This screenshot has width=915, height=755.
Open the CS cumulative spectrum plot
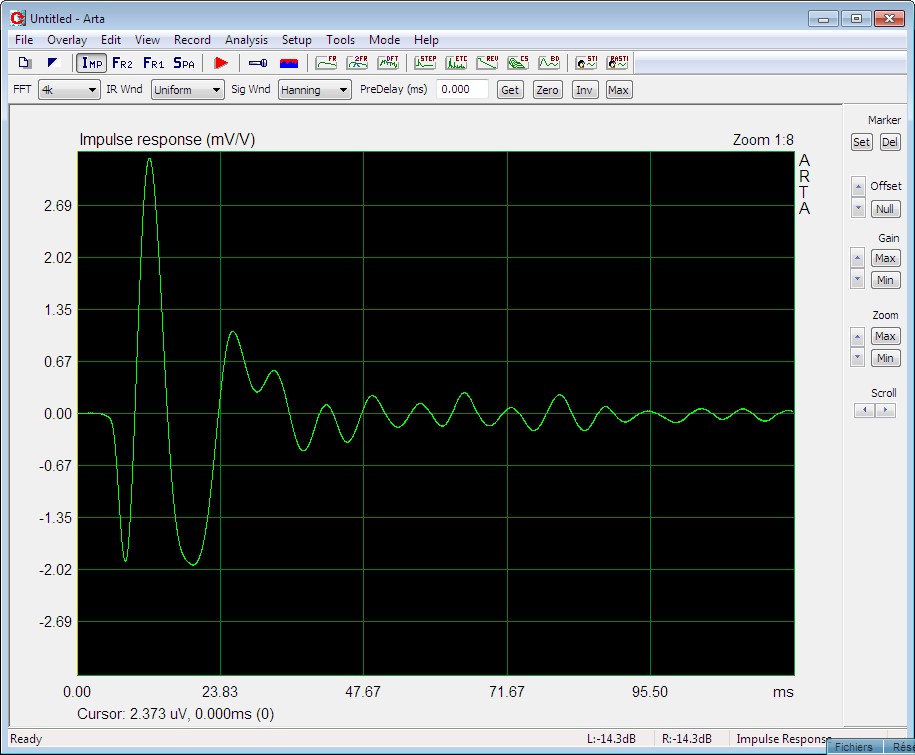tap(518, 63)
